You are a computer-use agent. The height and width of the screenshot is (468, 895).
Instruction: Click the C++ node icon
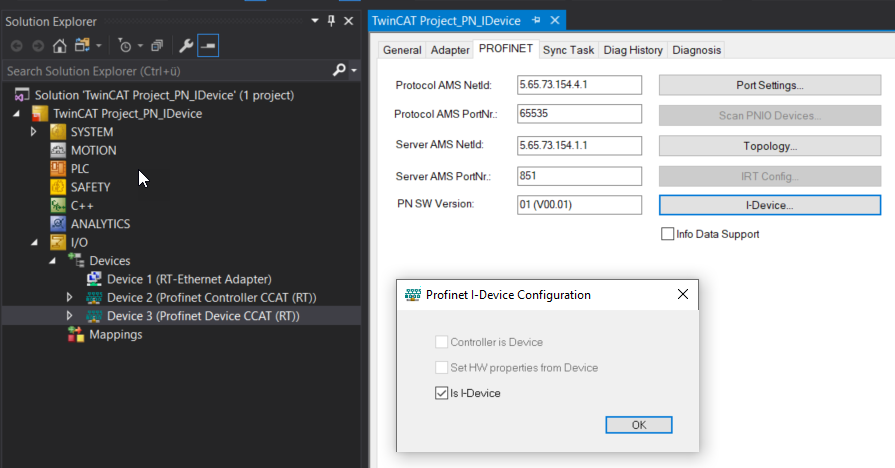[x=58, y=205]
